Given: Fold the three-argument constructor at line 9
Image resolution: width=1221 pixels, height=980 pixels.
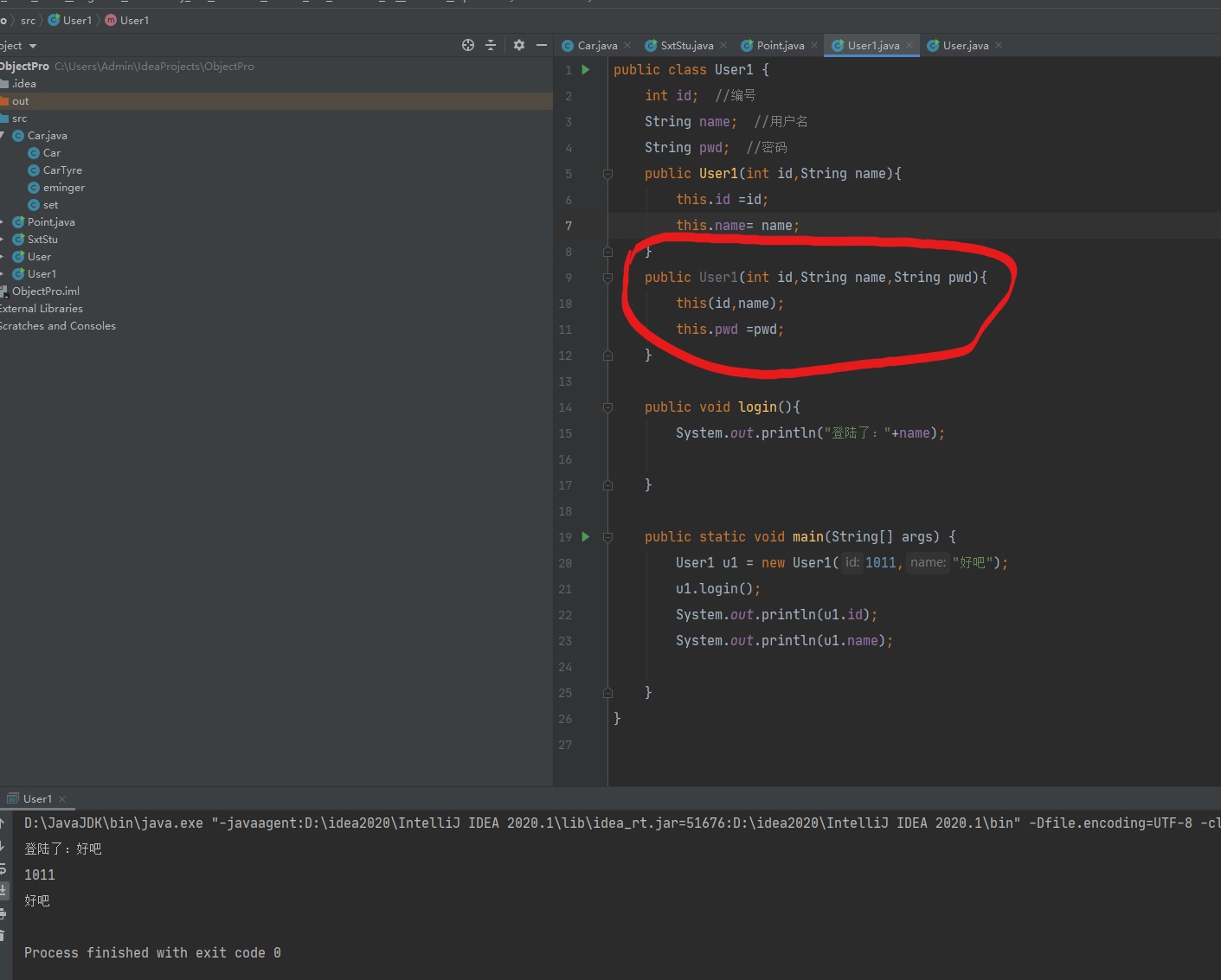Looking at the screenshot, I should pos(607,278).
